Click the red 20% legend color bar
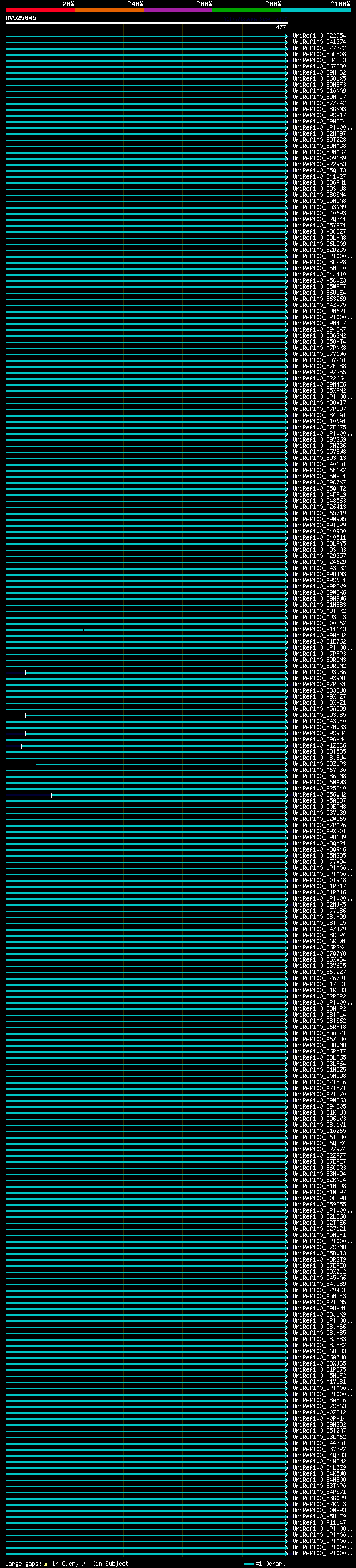Image resolution: width=356 pixels, height=1568 pixels. [x=40, y=10]
